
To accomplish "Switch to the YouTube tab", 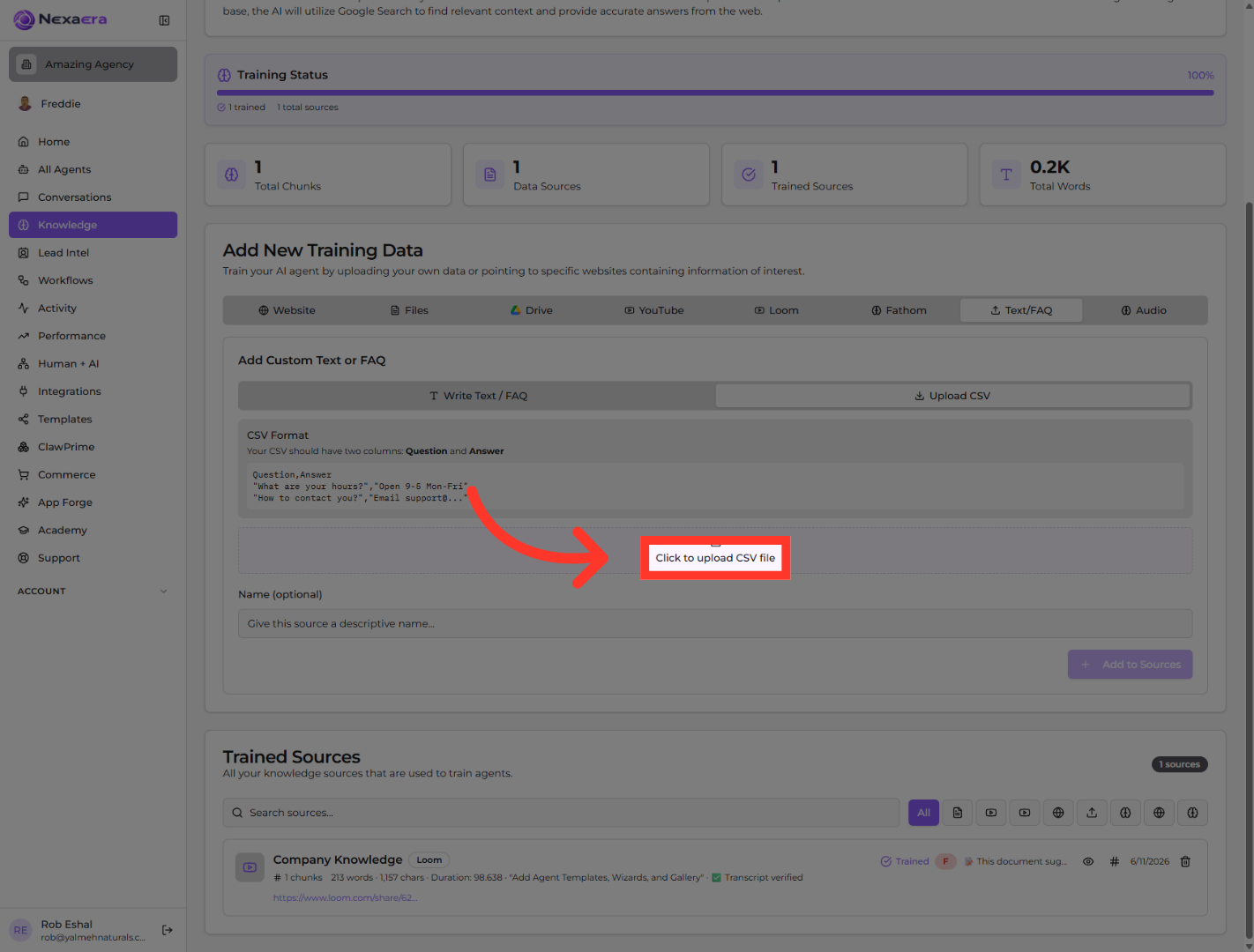I will point(654,310).
